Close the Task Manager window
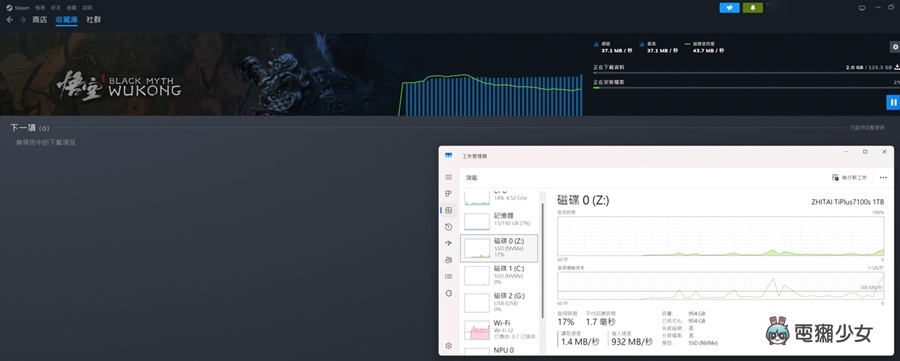Screen dimensions: 900x361 (x=884, y=152)
